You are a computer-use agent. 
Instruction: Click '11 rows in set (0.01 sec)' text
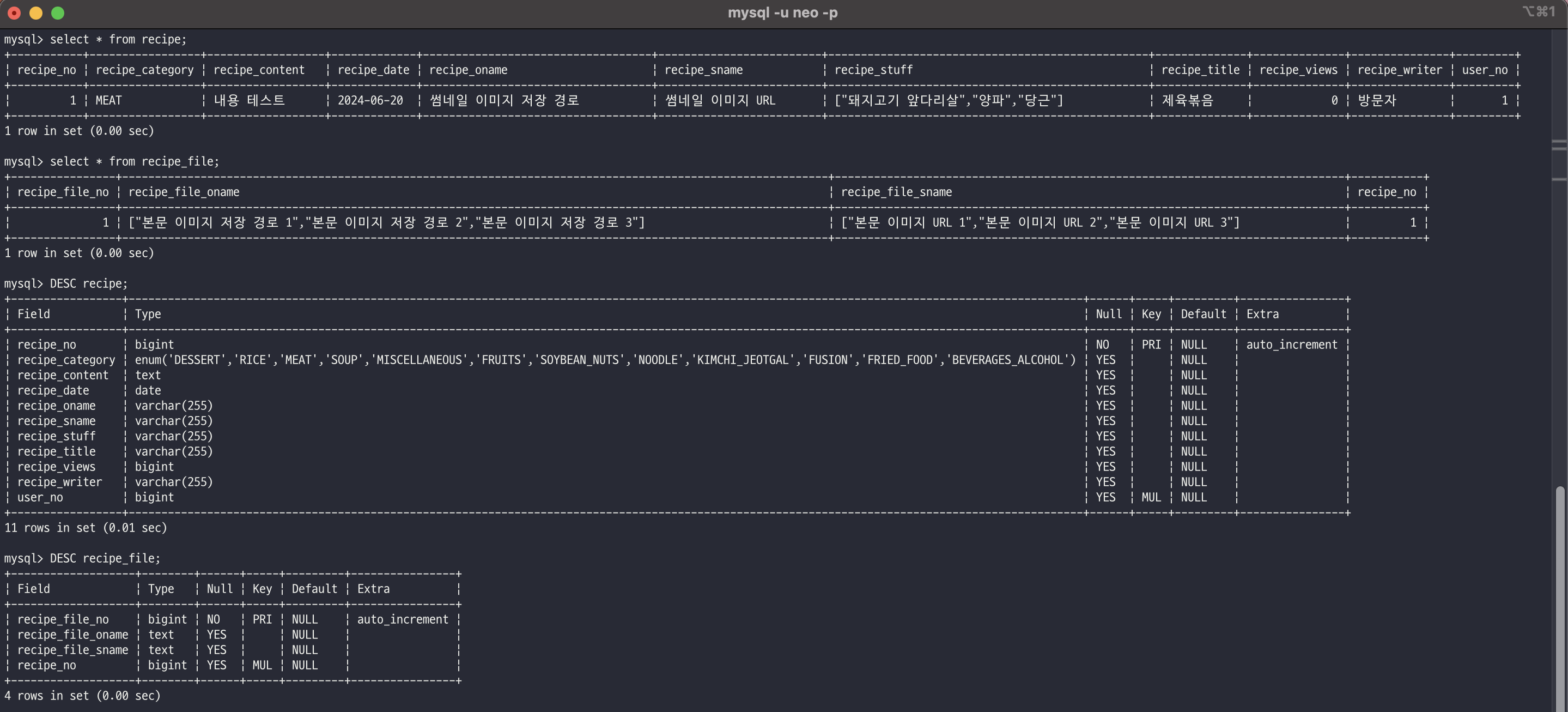tap(85, 528)
